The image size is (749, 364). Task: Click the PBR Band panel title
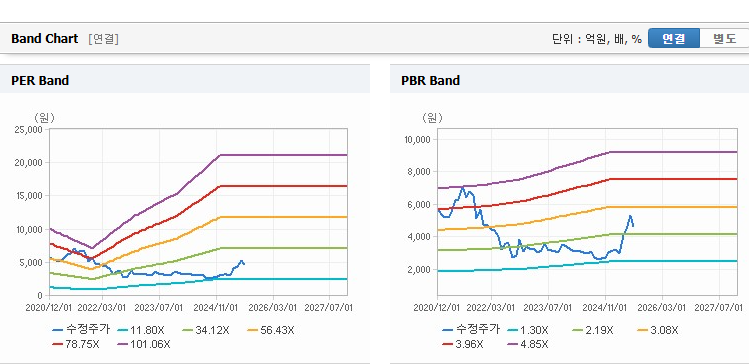point(430,80)
